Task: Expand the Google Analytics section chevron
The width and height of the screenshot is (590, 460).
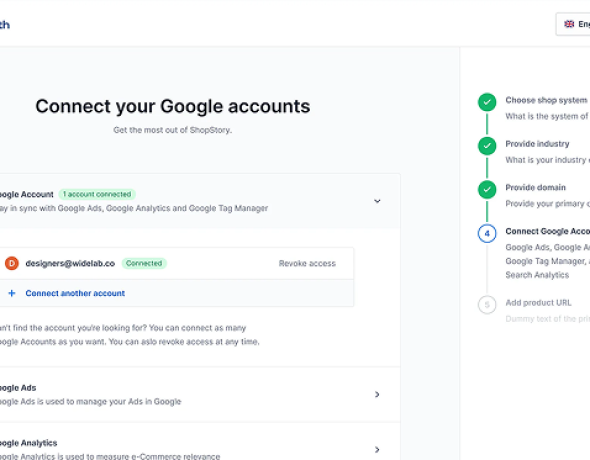Action: (x=377, y=449)
